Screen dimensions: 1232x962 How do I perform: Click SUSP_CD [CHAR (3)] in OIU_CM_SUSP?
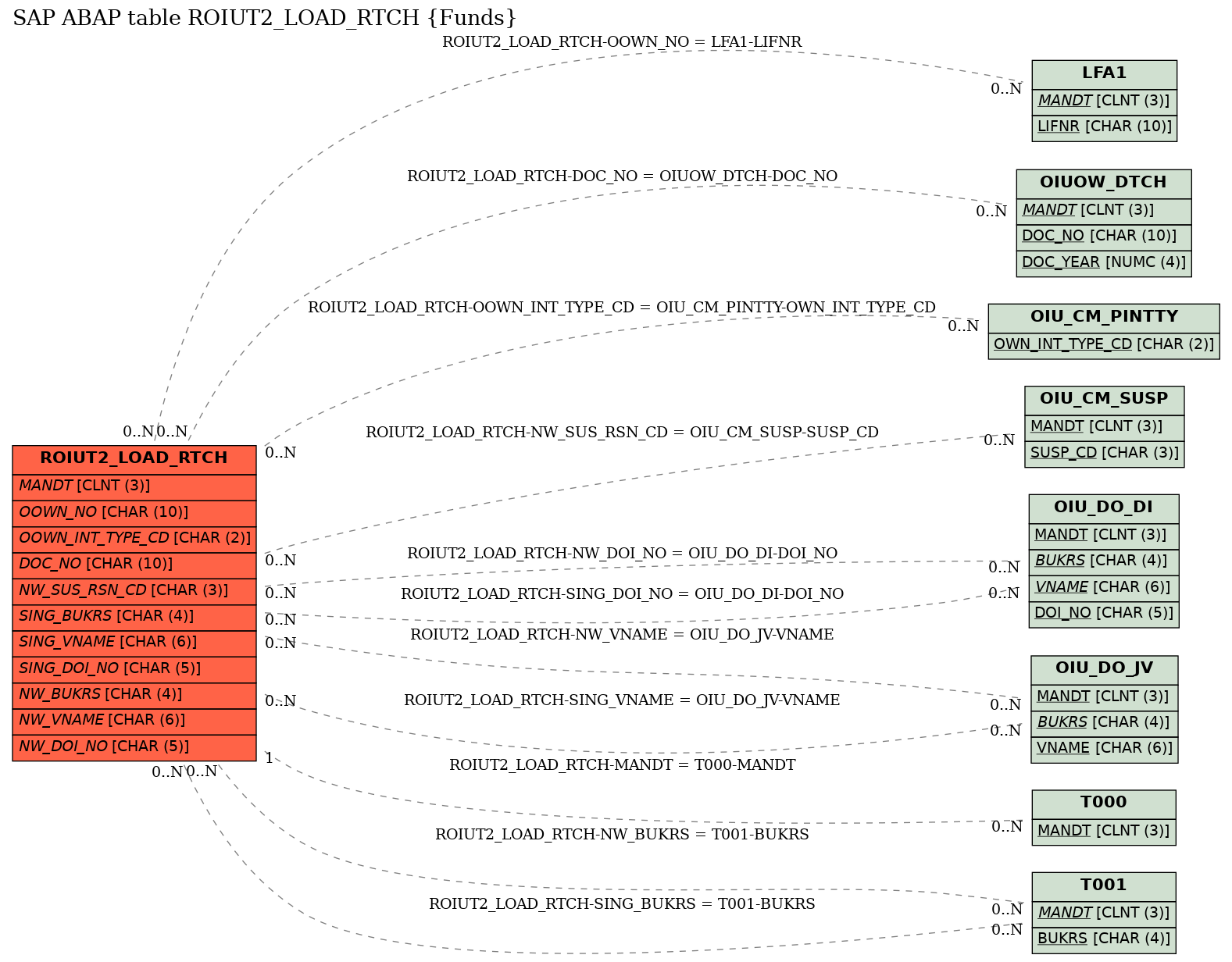pyautogui.click(x=1104, y=453)
